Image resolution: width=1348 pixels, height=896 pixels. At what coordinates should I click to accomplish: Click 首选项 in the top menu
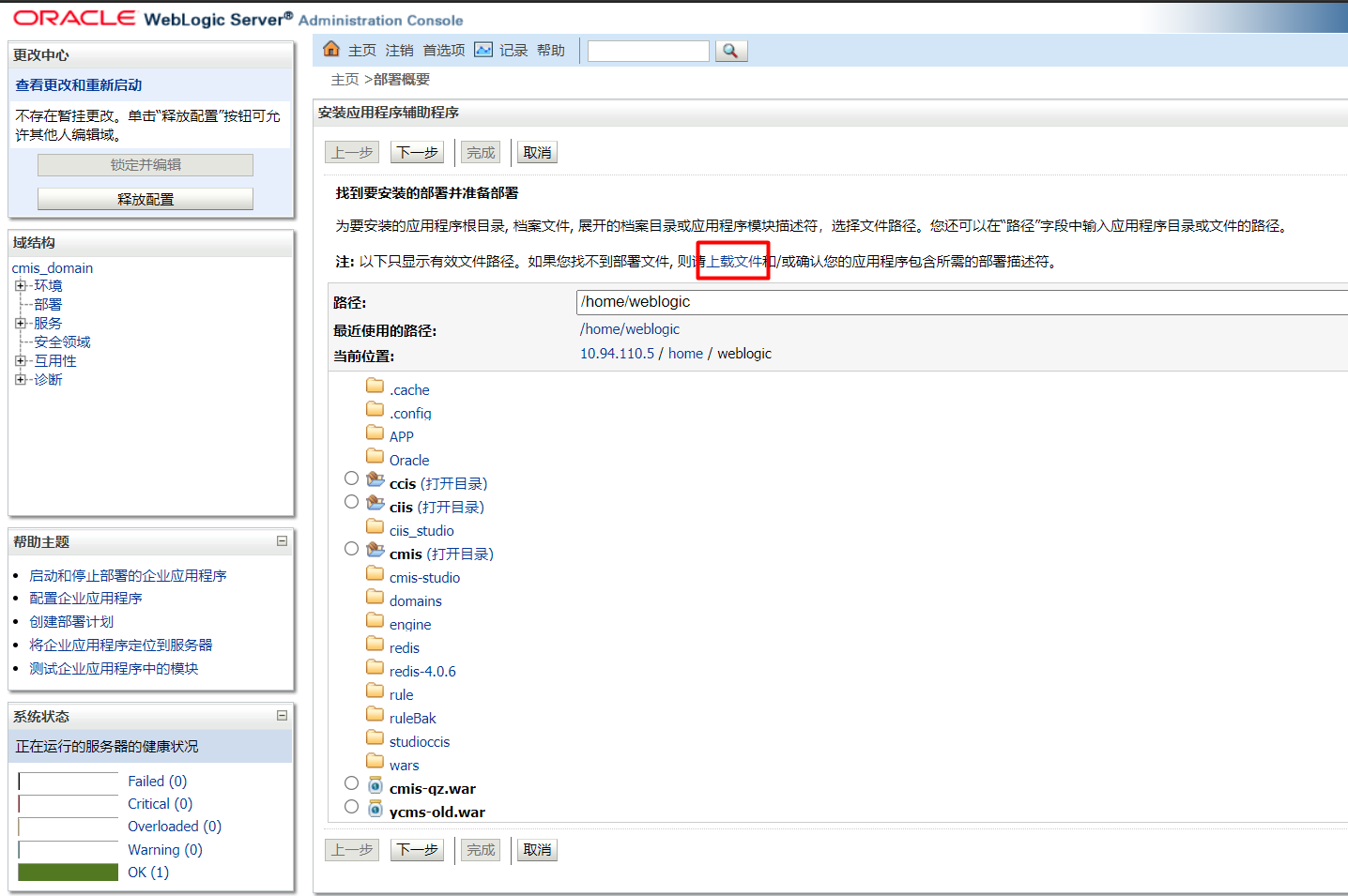[443, 51]
